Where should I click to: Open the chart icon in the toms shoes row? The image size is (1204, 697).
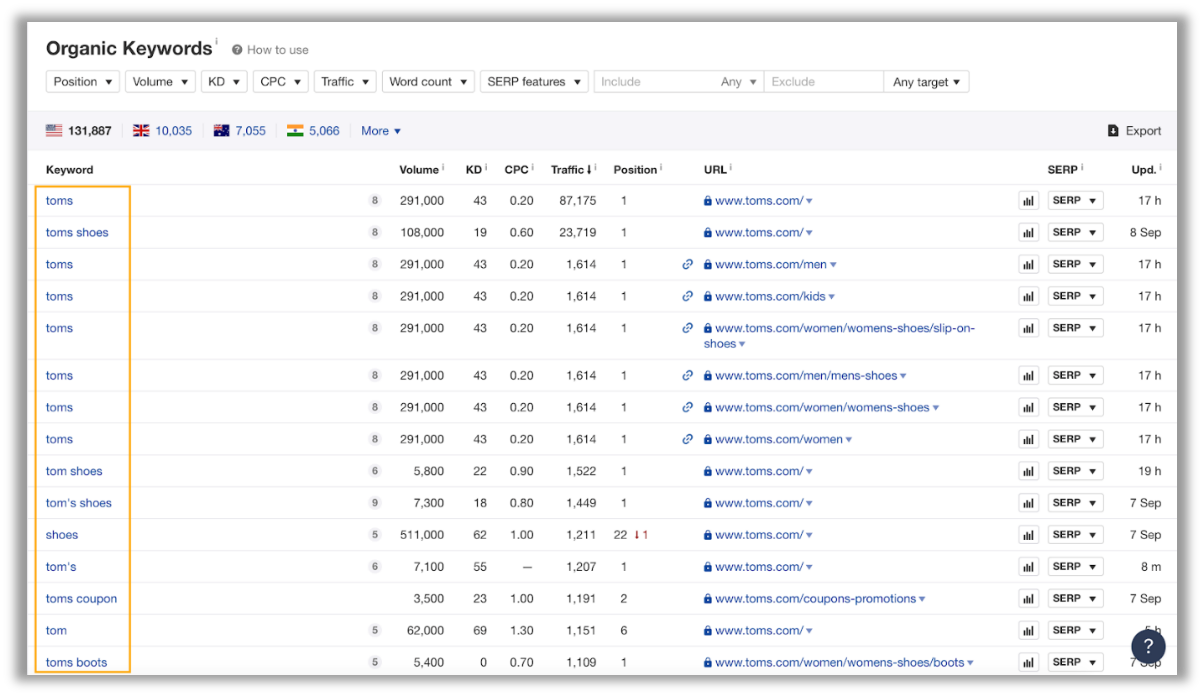[x=1028, y=232]
